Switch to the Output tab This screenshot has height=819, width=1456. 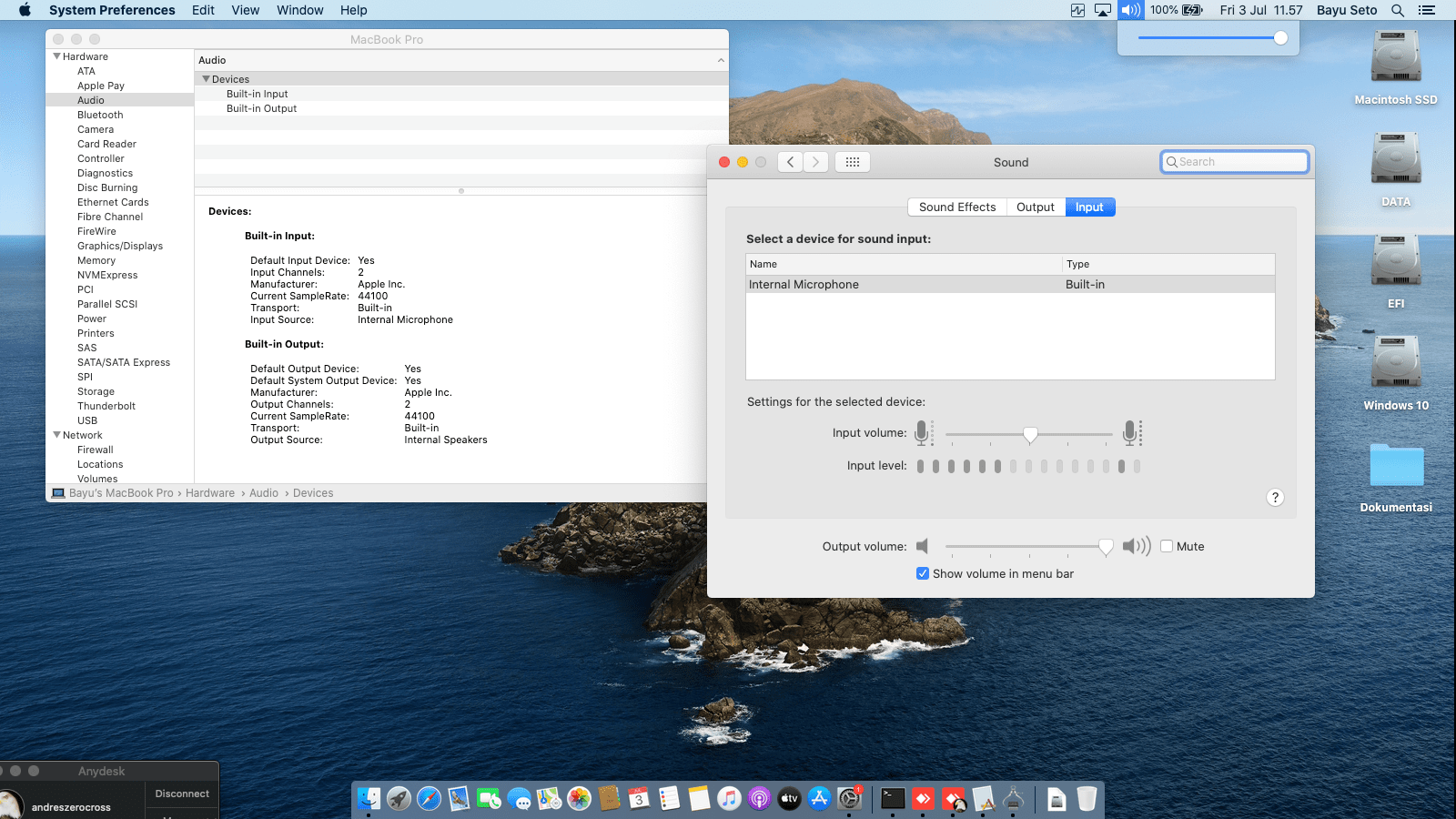(x=1035, y=207)
